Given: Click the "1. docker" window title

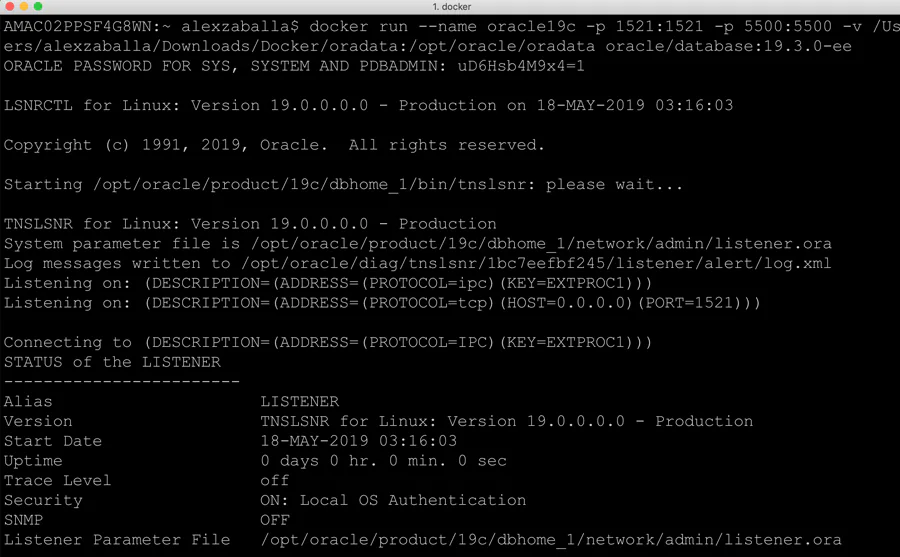Looking at the screenshot, I should click(449, 7).
